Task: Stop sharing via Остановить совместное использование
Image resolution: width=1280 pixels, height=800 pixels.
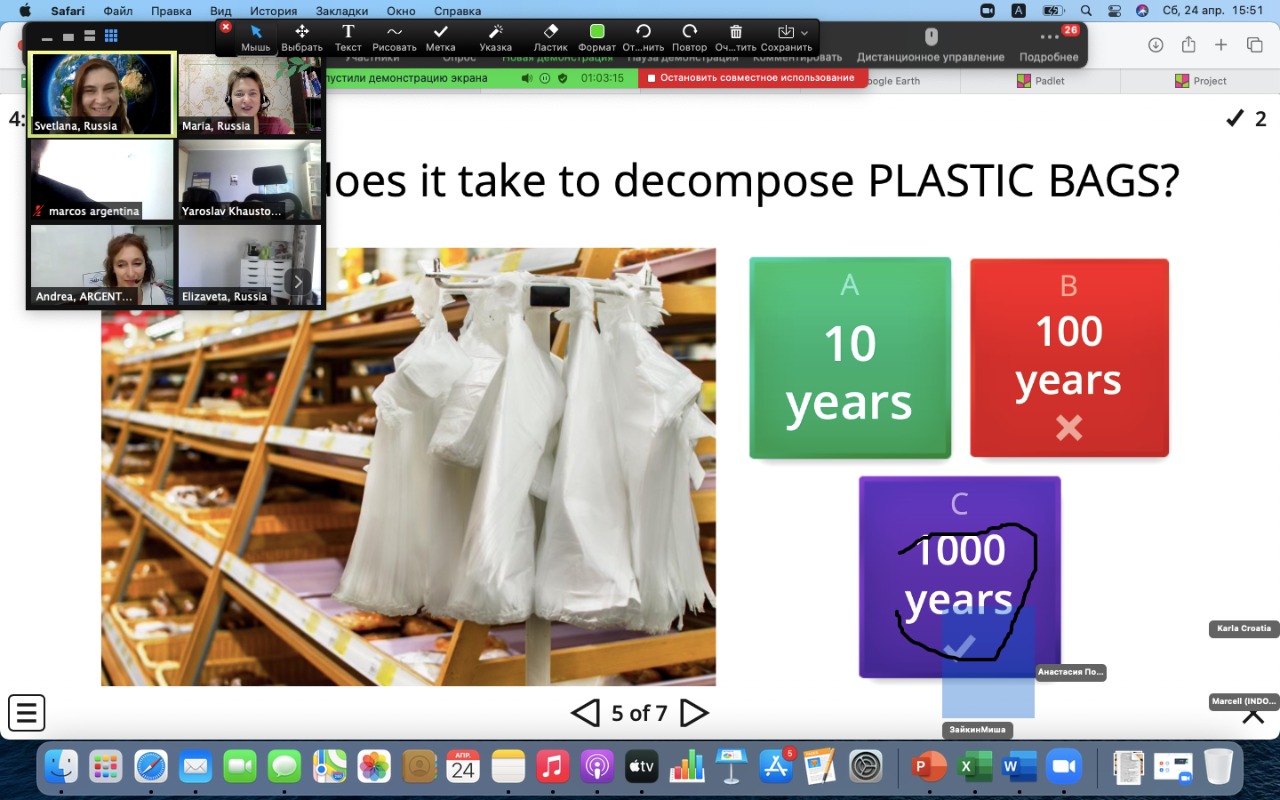Action: [x=751, y=78]
